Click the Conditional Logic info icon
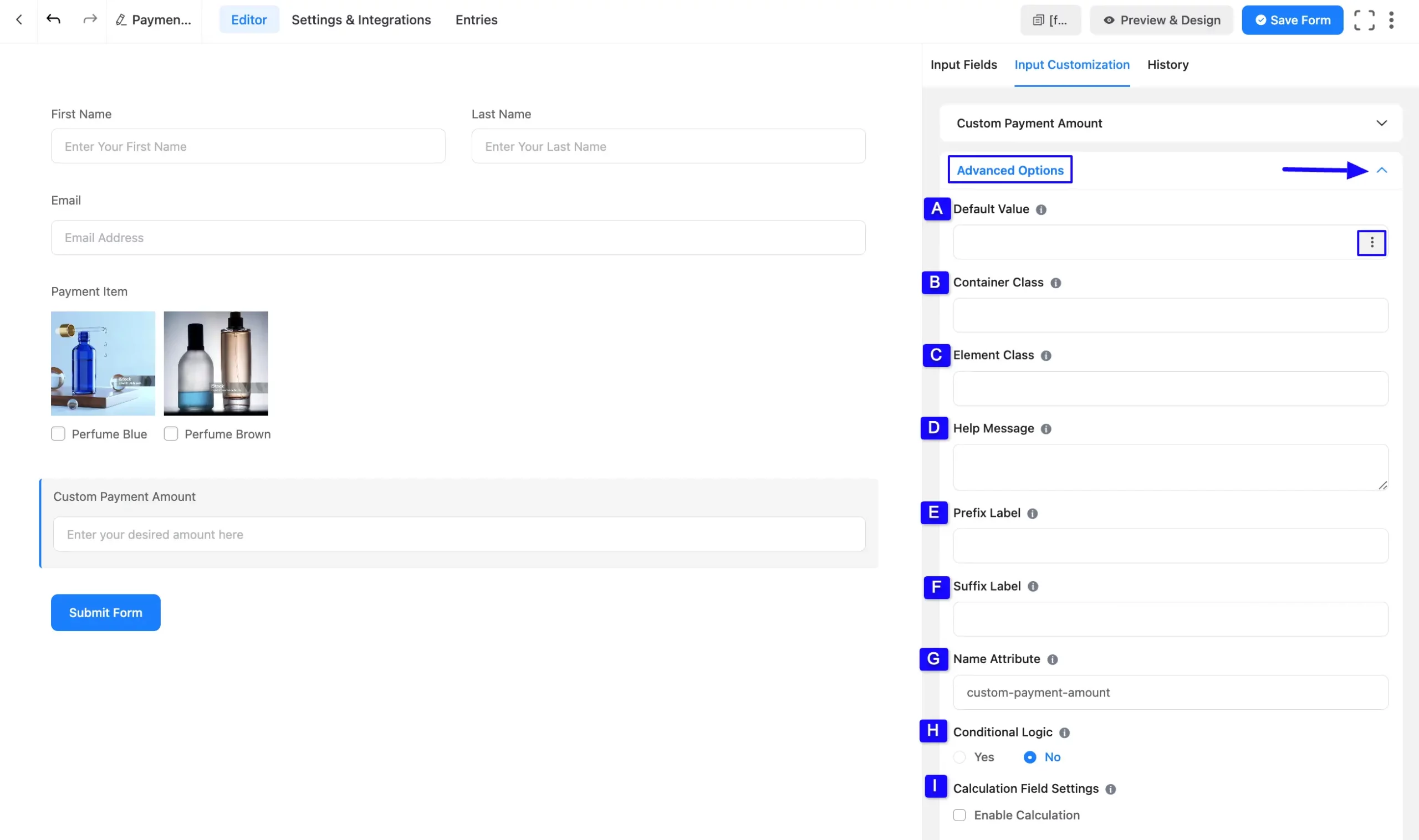 tap(1065, 733)
